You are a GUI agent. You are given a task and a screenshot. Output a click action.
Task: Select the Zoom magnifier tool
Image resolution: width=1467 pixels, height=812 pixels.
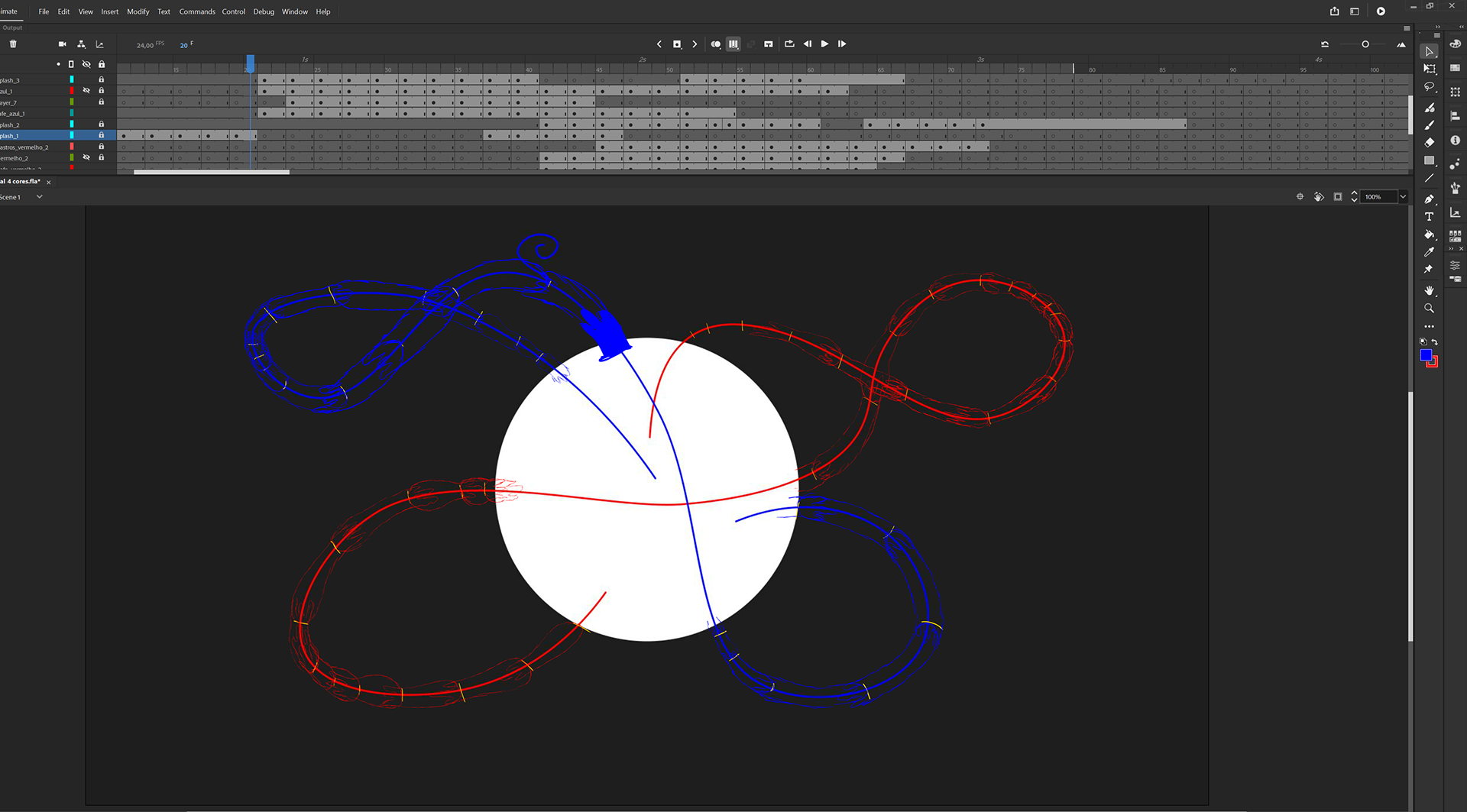pos(1429,309)
